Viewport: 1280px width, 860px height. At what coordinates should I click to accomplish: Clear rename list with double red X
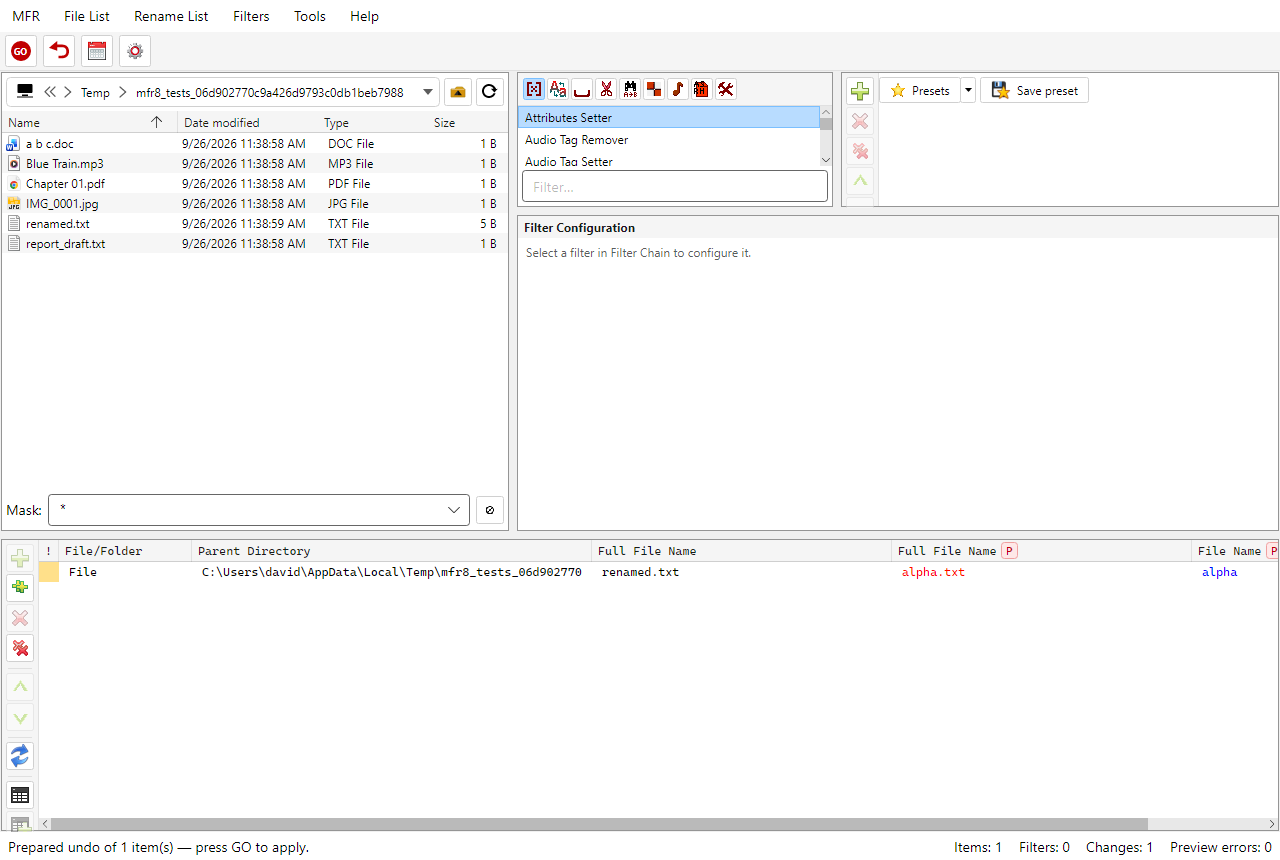(x=20, y=648)
